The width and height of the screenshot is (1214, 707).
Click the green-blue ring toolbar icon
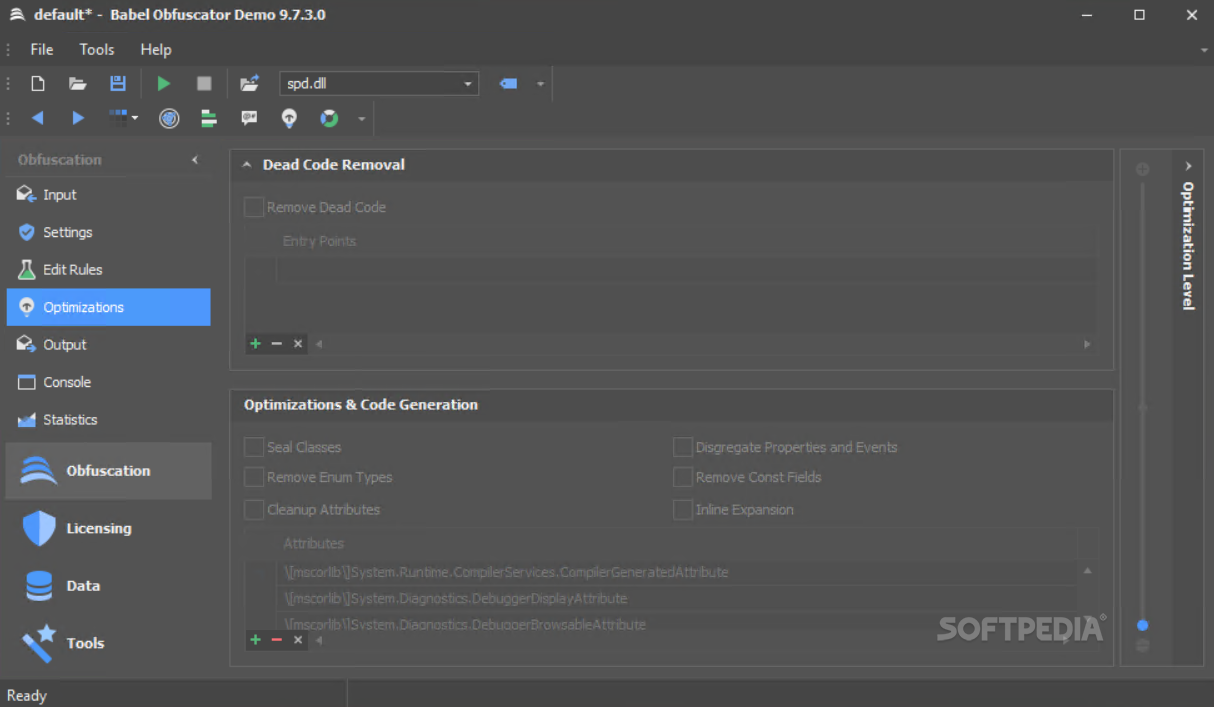[x=329, y=119]
